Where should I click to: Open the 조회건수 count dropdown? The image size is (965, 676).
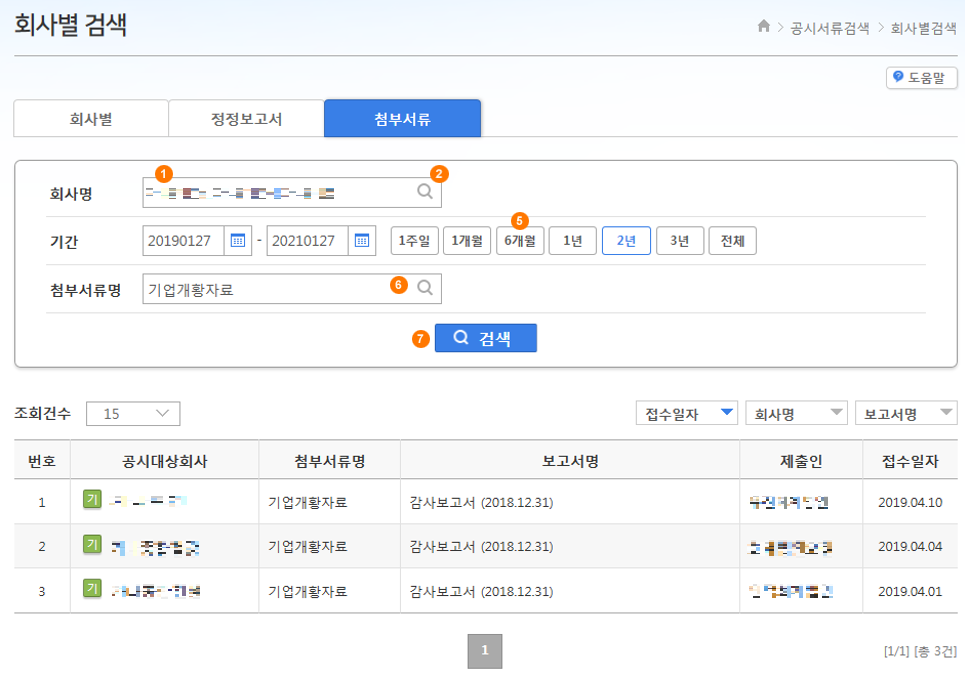[x=133, y=413]
